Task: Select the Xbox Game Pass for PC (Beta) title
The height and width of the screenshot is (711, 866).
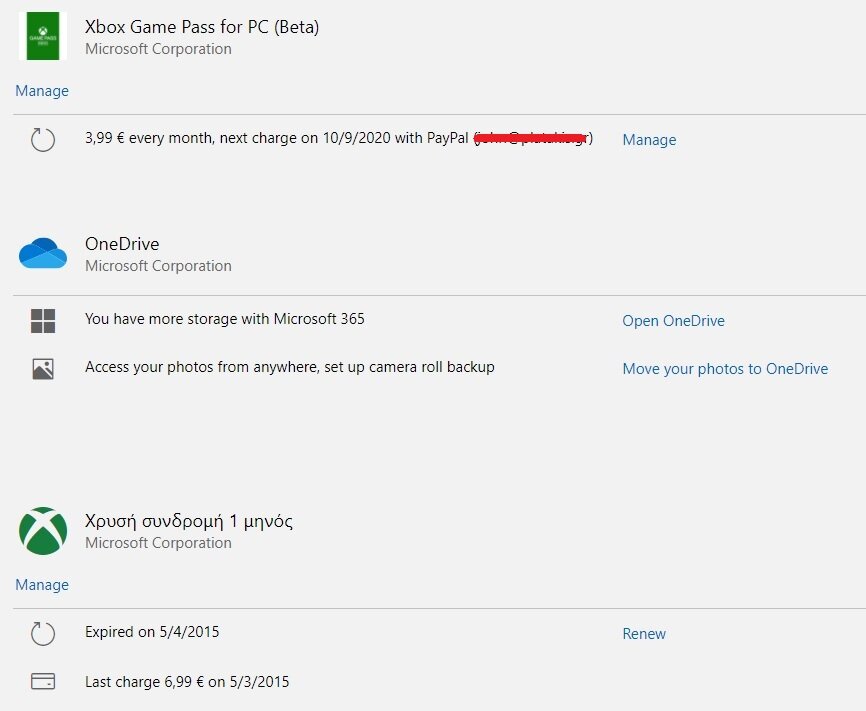Action: pos(202,27)
